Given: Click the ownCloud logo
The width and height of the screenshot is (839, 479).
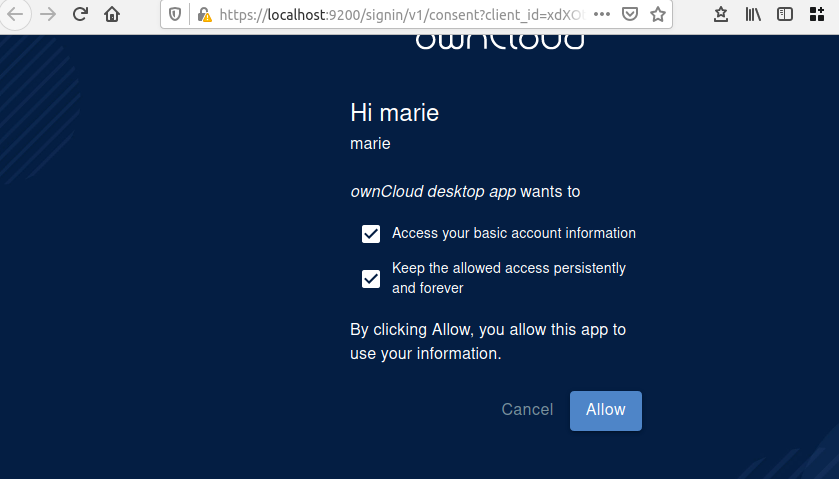Looking at the screenshot, I should coord(499,42).
